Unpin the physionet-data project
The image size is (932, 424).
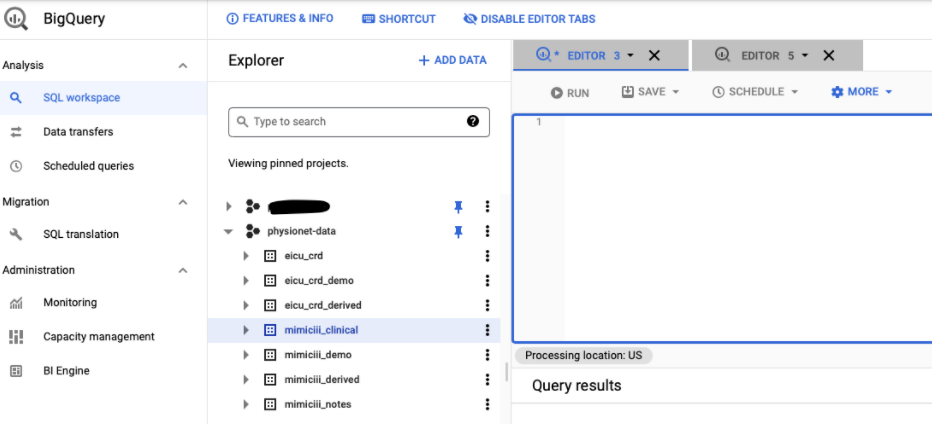(458, 231)
